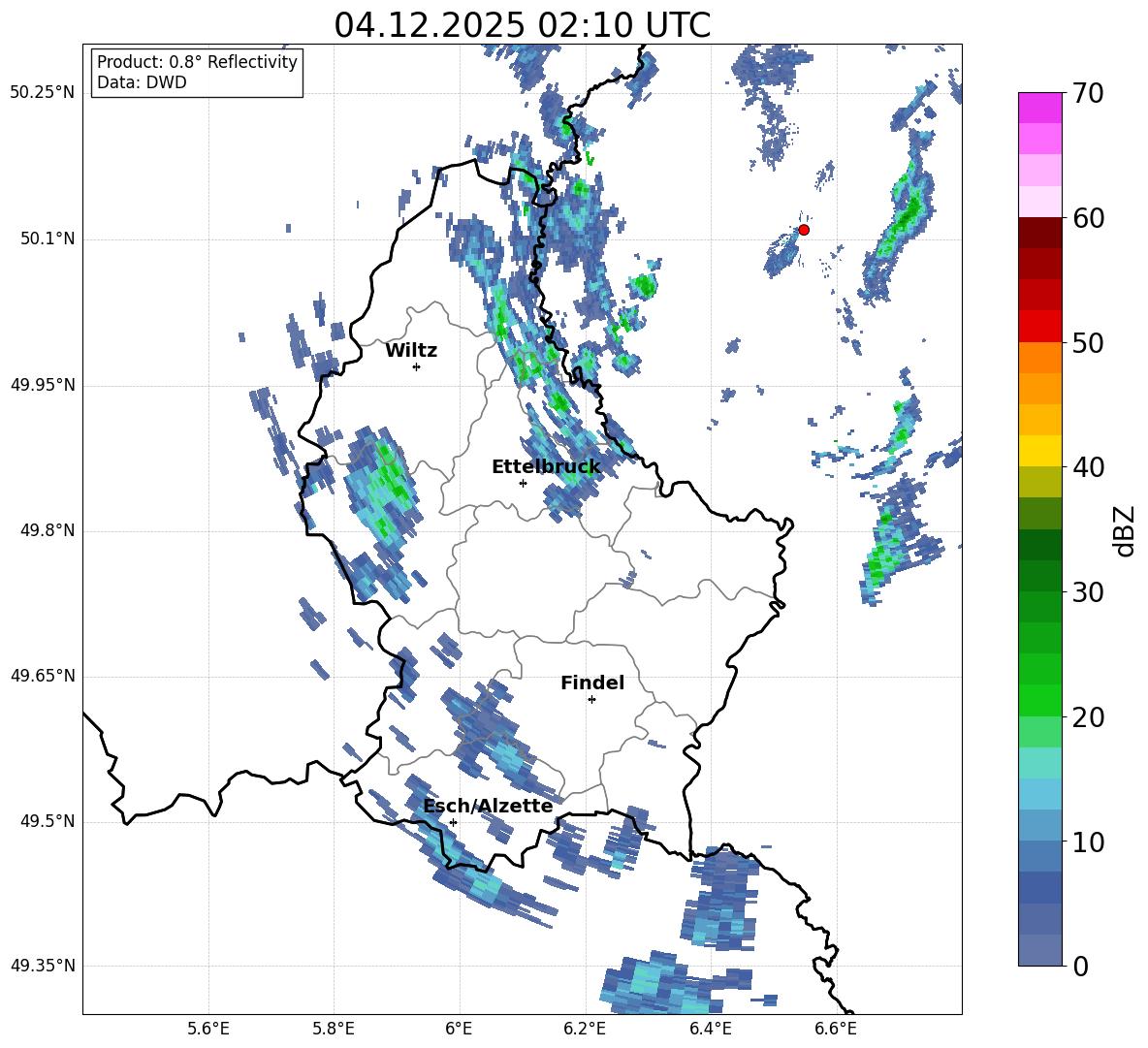
Task: Click the Findel station cross marker
Action: [591, 700]
